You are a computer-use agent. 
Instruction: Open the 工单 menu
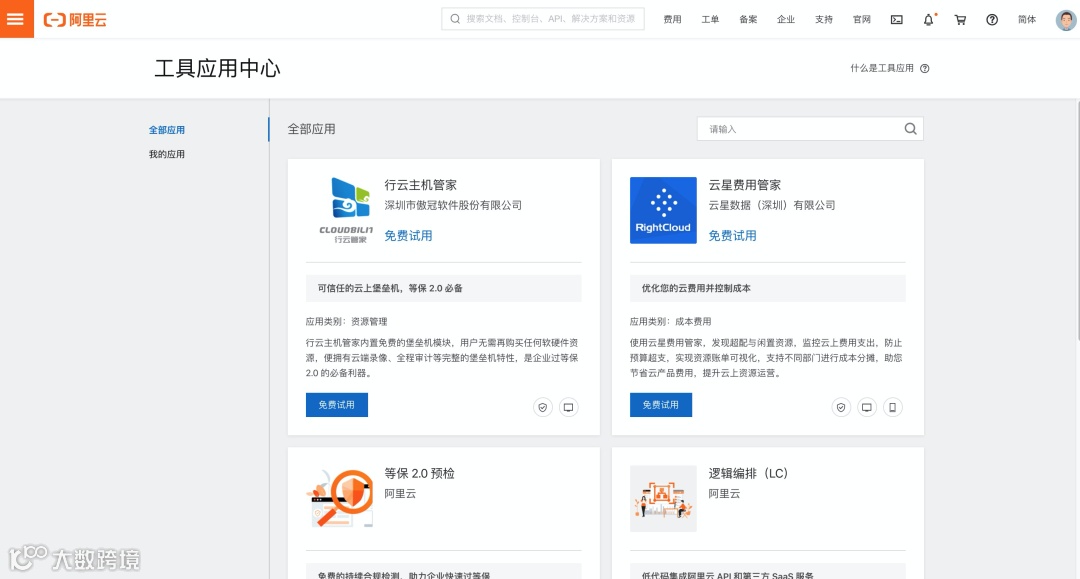click(710, 19)
